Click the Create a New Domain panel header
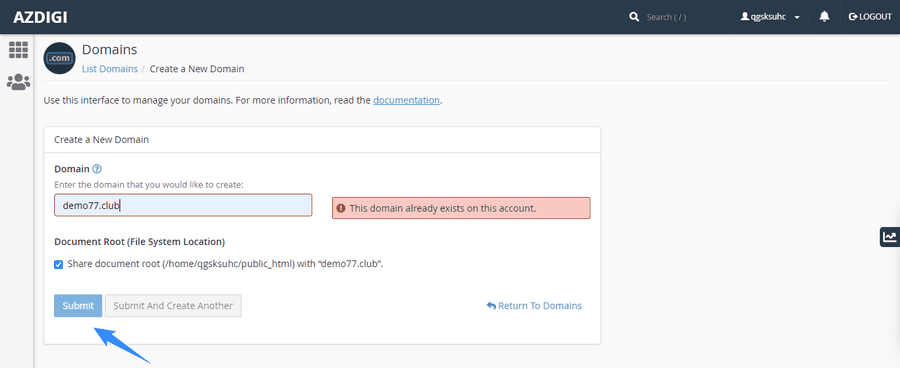This screenshot has width=900, height=368. (322, 140)
